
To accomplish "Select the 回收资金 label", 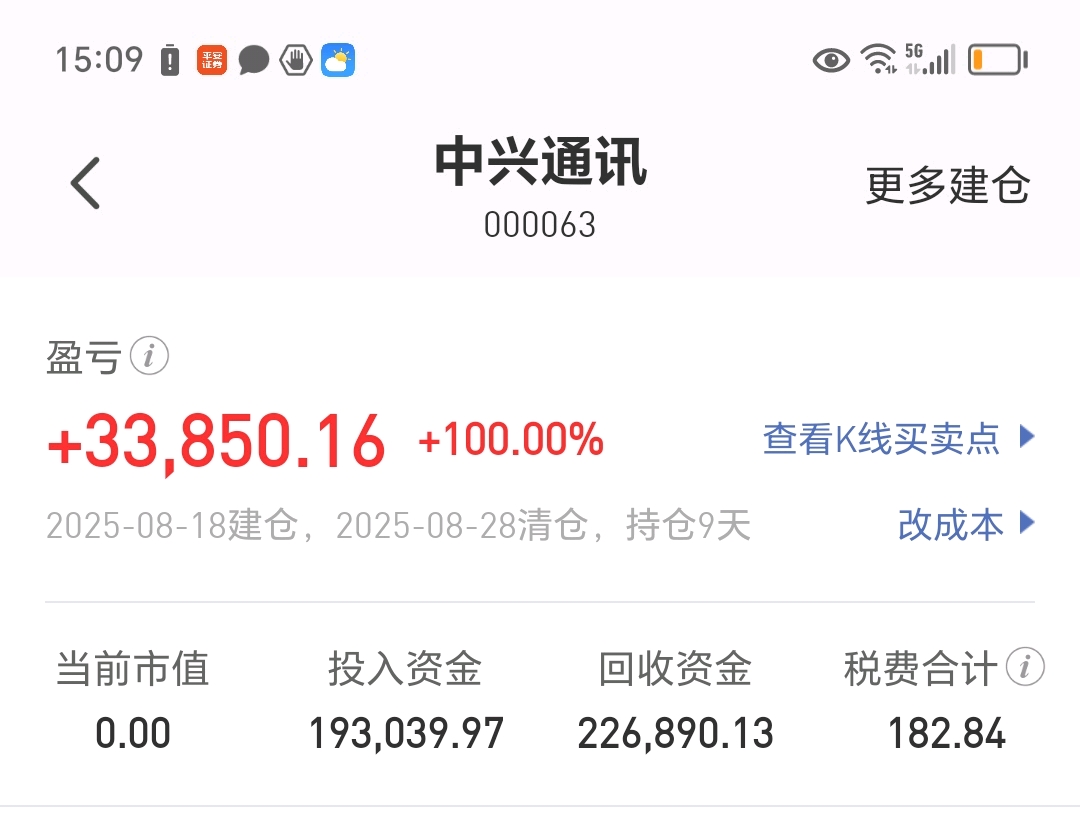I will pyautogui.click(x=675, y=668).
